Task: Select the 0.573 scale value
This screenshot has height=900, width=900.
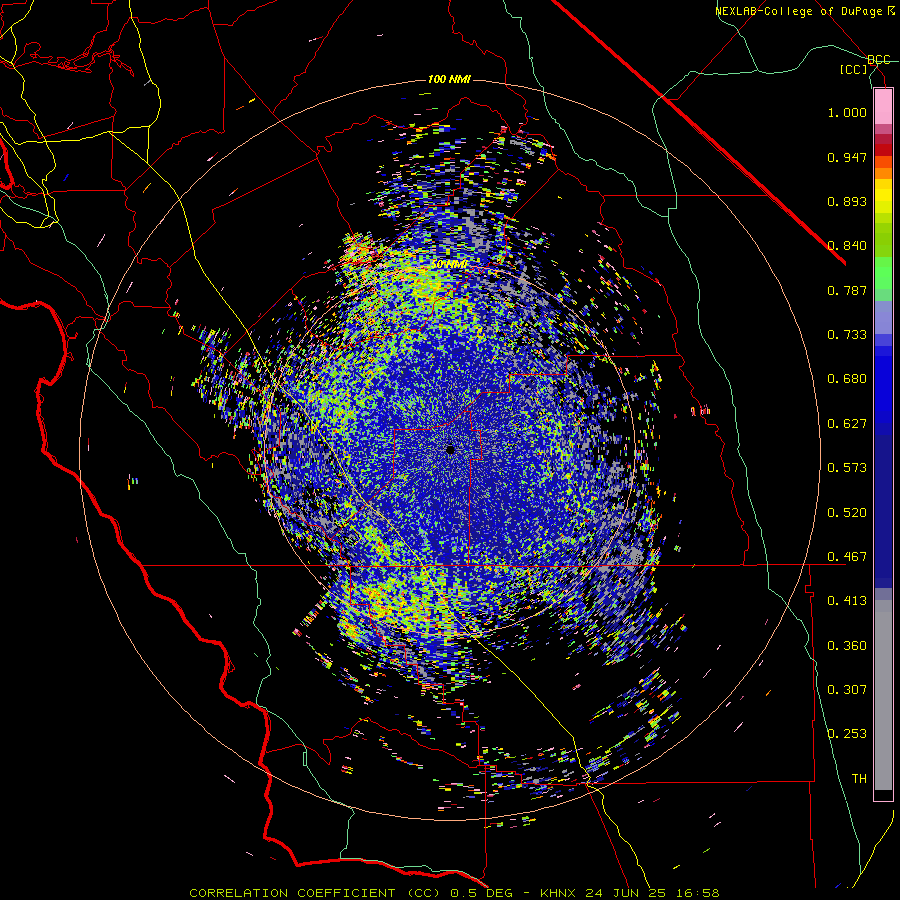Action: coord(847,468)
